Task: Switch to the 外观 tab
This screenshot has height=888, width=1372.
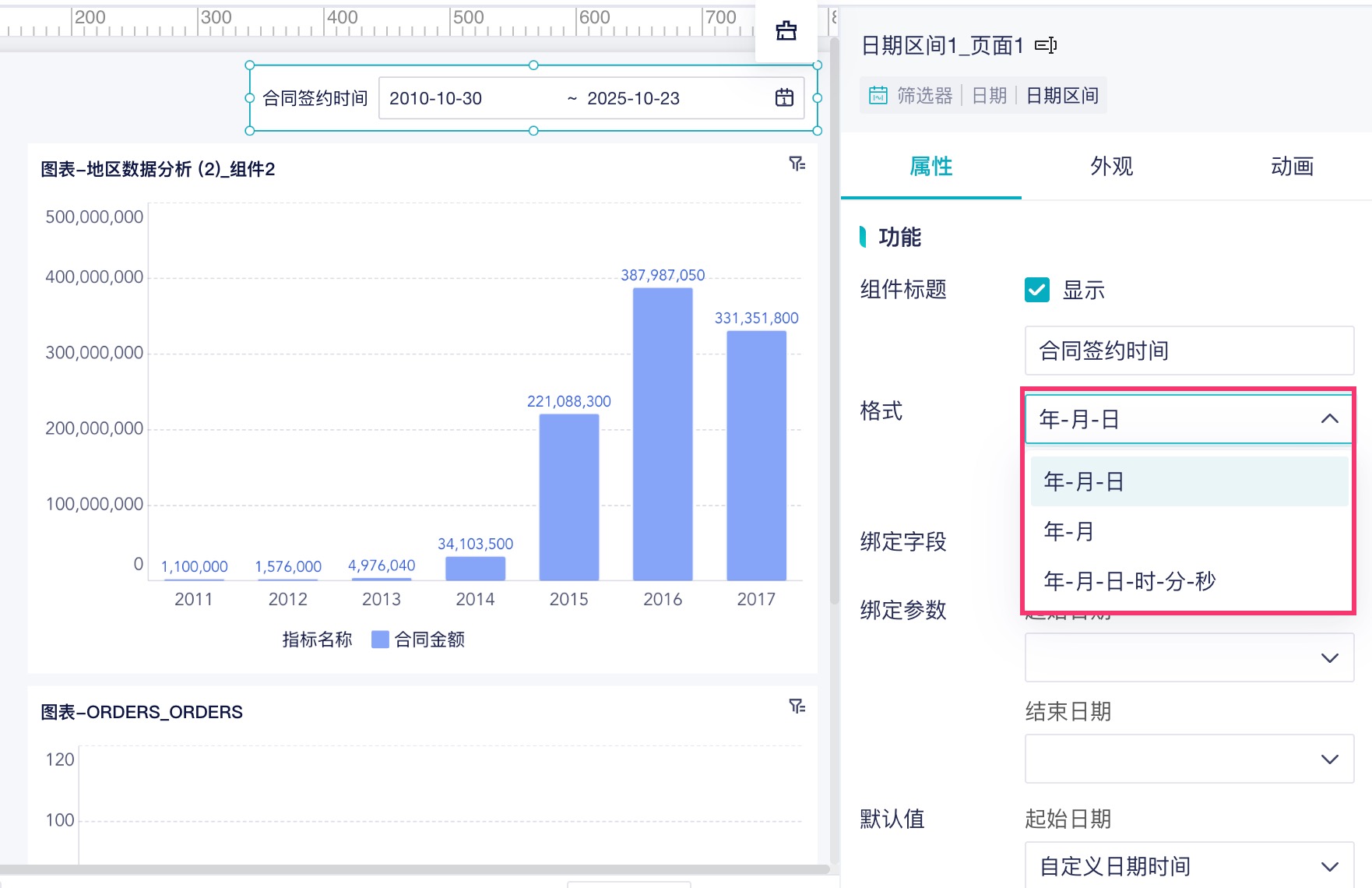Action: pyautogui.click(x=1112, y=166)
